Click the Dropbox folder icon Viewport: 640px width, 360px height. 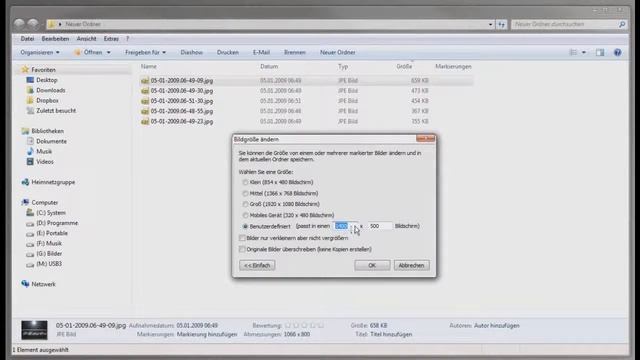pos(30,100)
